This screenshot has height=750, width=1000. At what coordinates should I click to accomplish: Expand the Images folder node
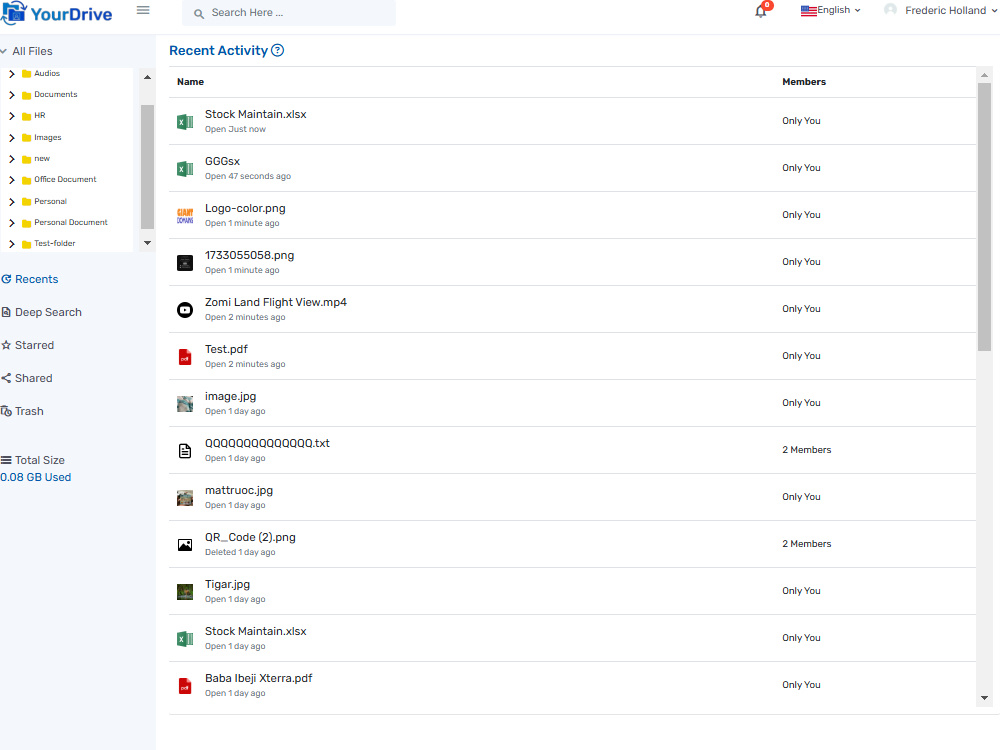[x=11, y=138]
